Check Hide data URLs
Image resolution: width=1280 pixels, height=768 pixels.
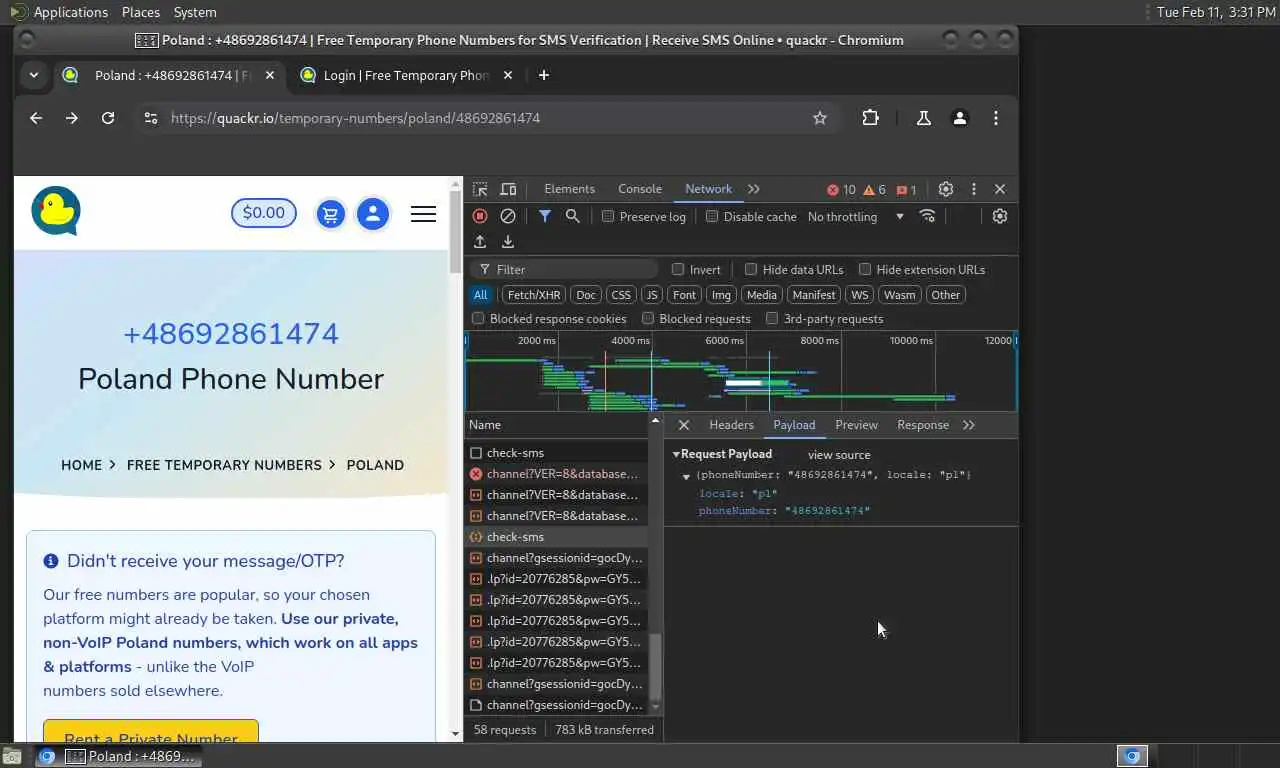coord(751,270)
